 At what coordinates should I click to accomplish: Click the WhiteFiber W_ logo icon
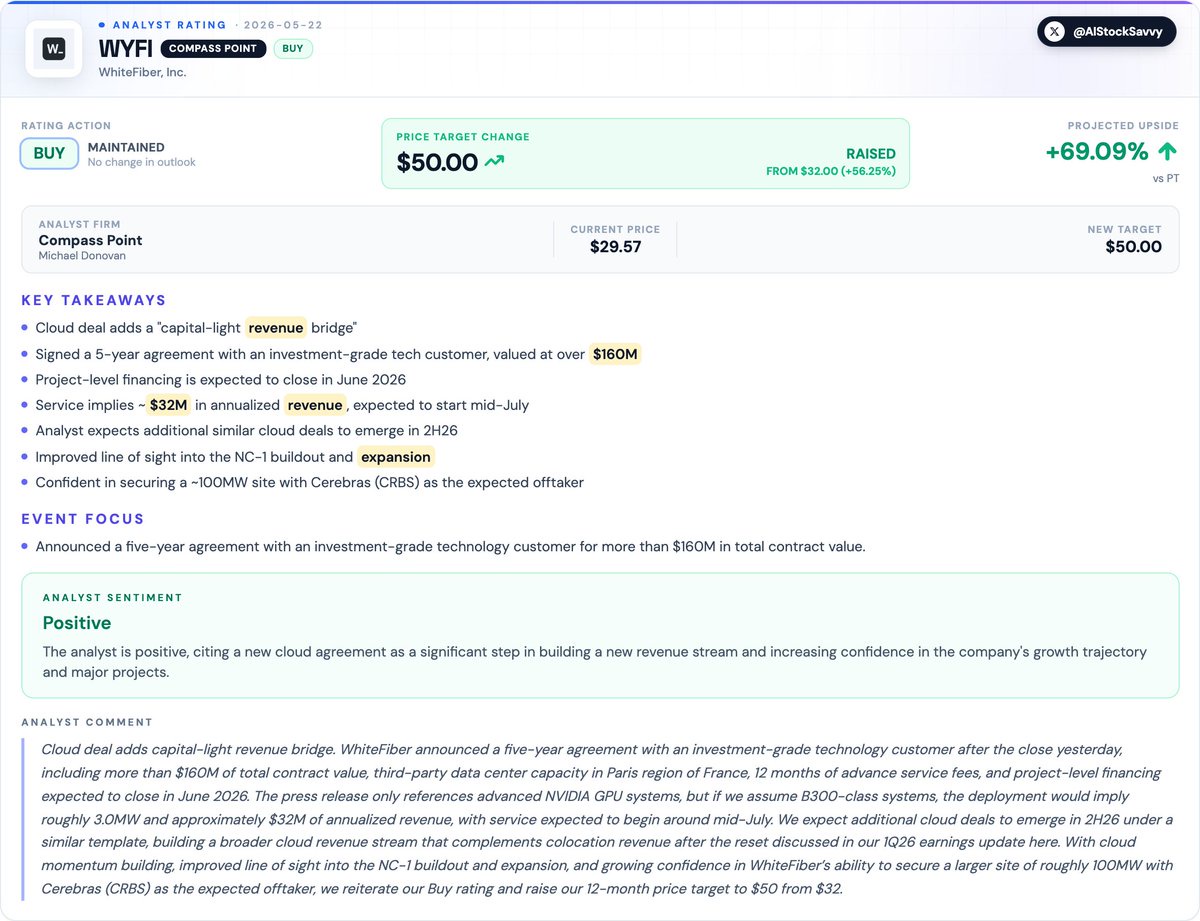pyautogui.click(x=54, y=48)
